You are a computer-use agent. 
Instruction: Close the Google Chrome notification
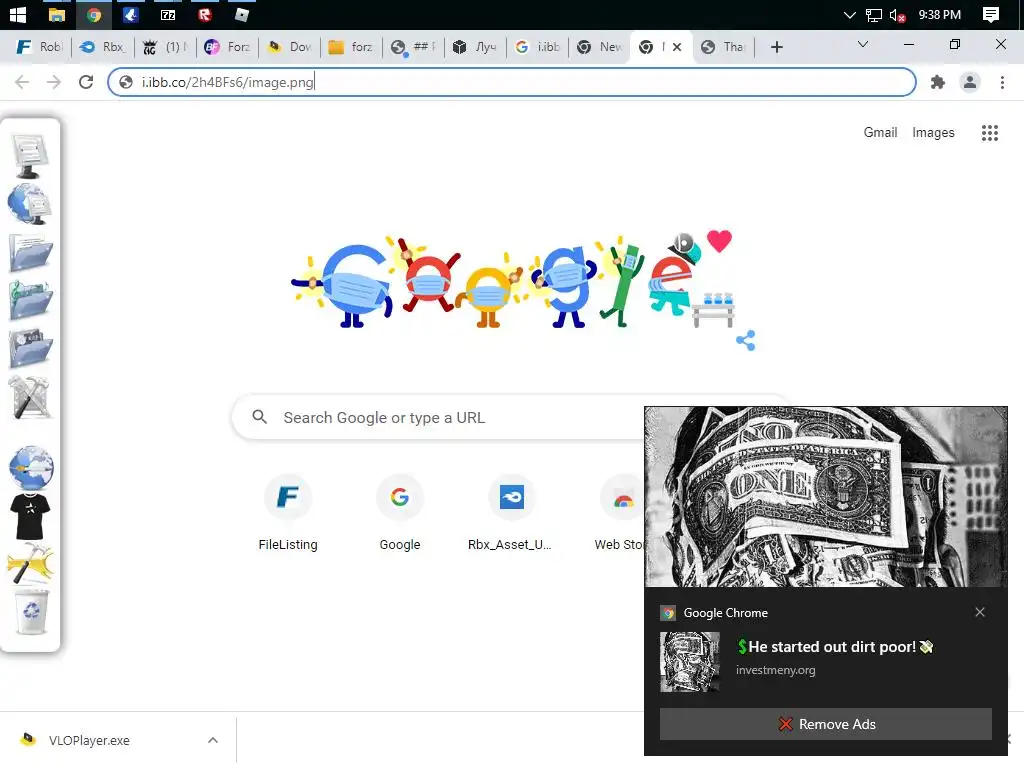tap(980, 612)
